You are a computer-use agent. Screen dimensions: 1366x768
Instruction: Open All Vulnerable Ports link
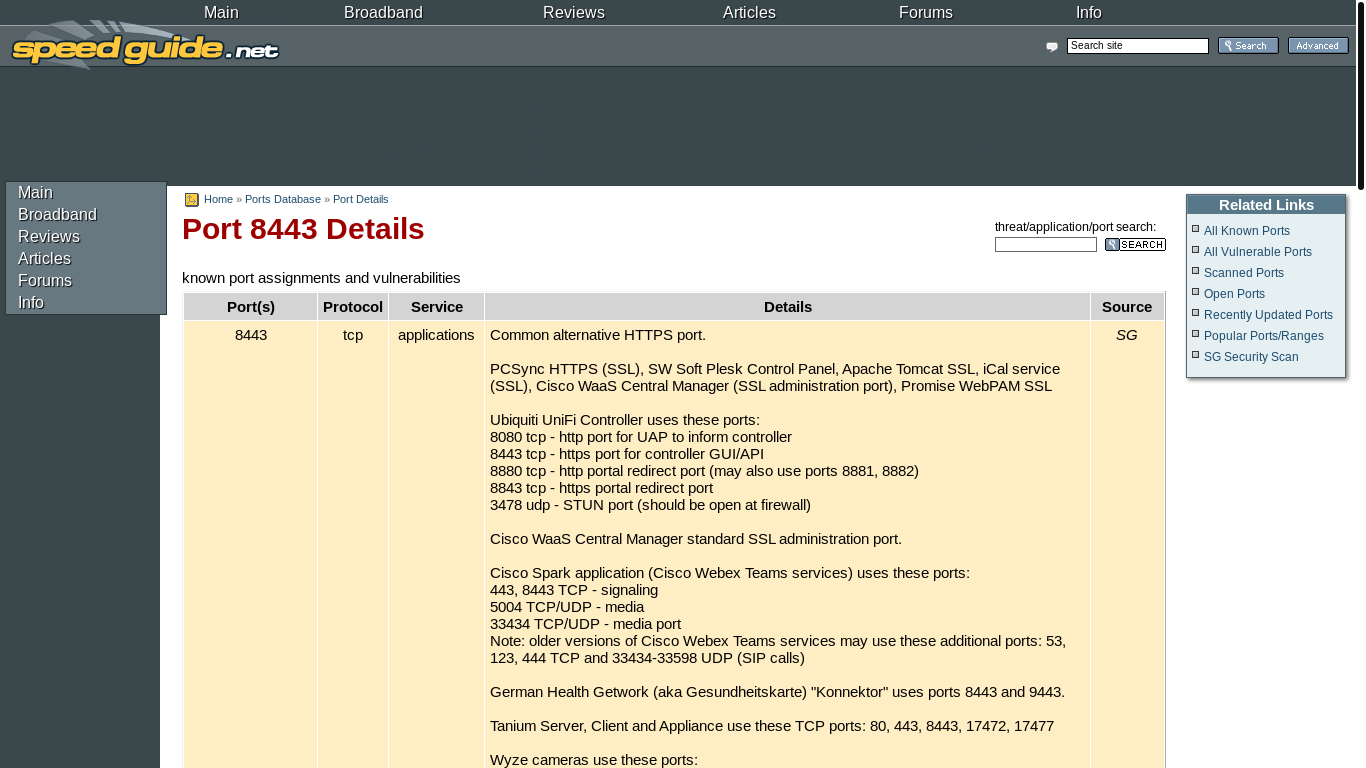coord(1257,252)
